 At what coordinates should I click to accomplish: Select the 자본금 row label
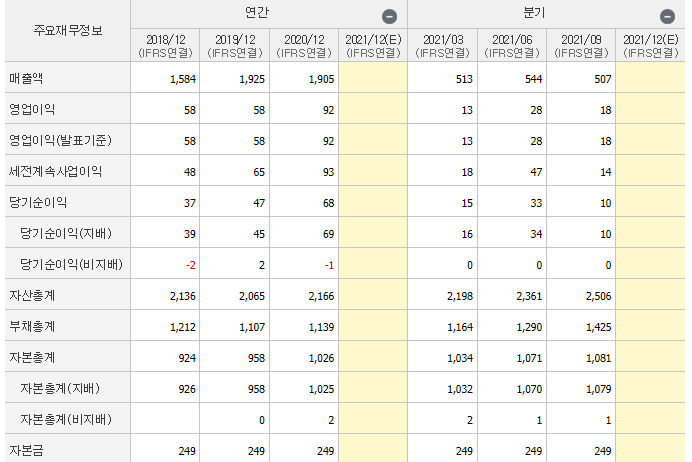tap(26, 451)
